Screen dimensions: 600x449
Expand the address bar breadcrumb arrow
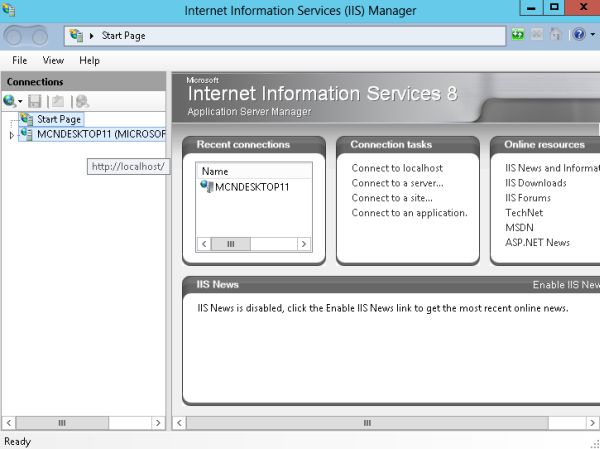(x=92, y=36)
